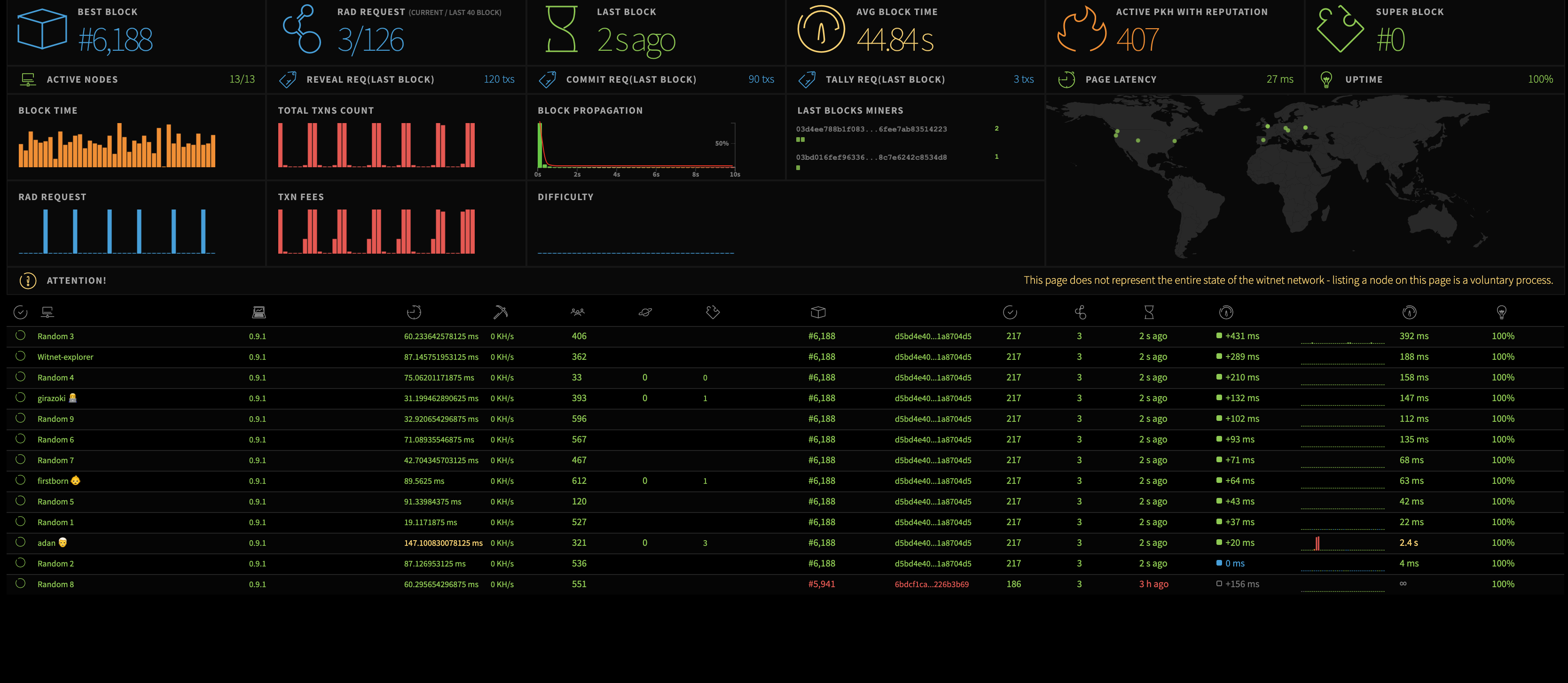Click the laptop node-type column header icon
Viewport: 1568px width, 683px height.
(259, 312)
